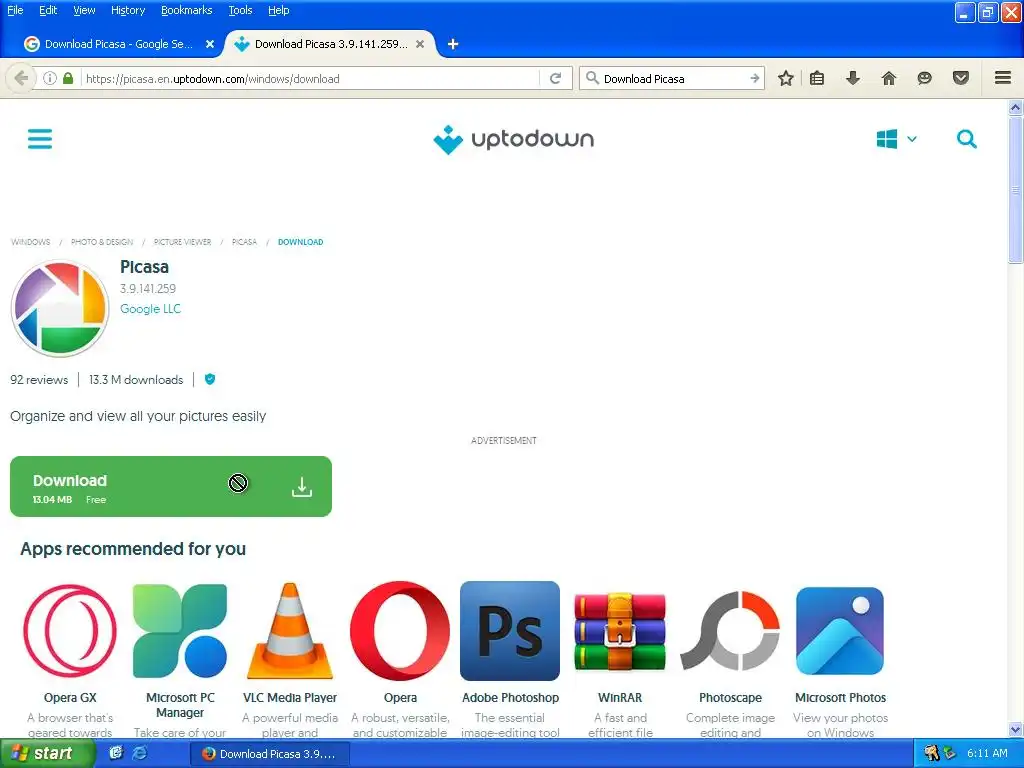This screenshot has height=768, width=1024.
Task: Click the 92 reviews text
Action: tap(39, 380)
